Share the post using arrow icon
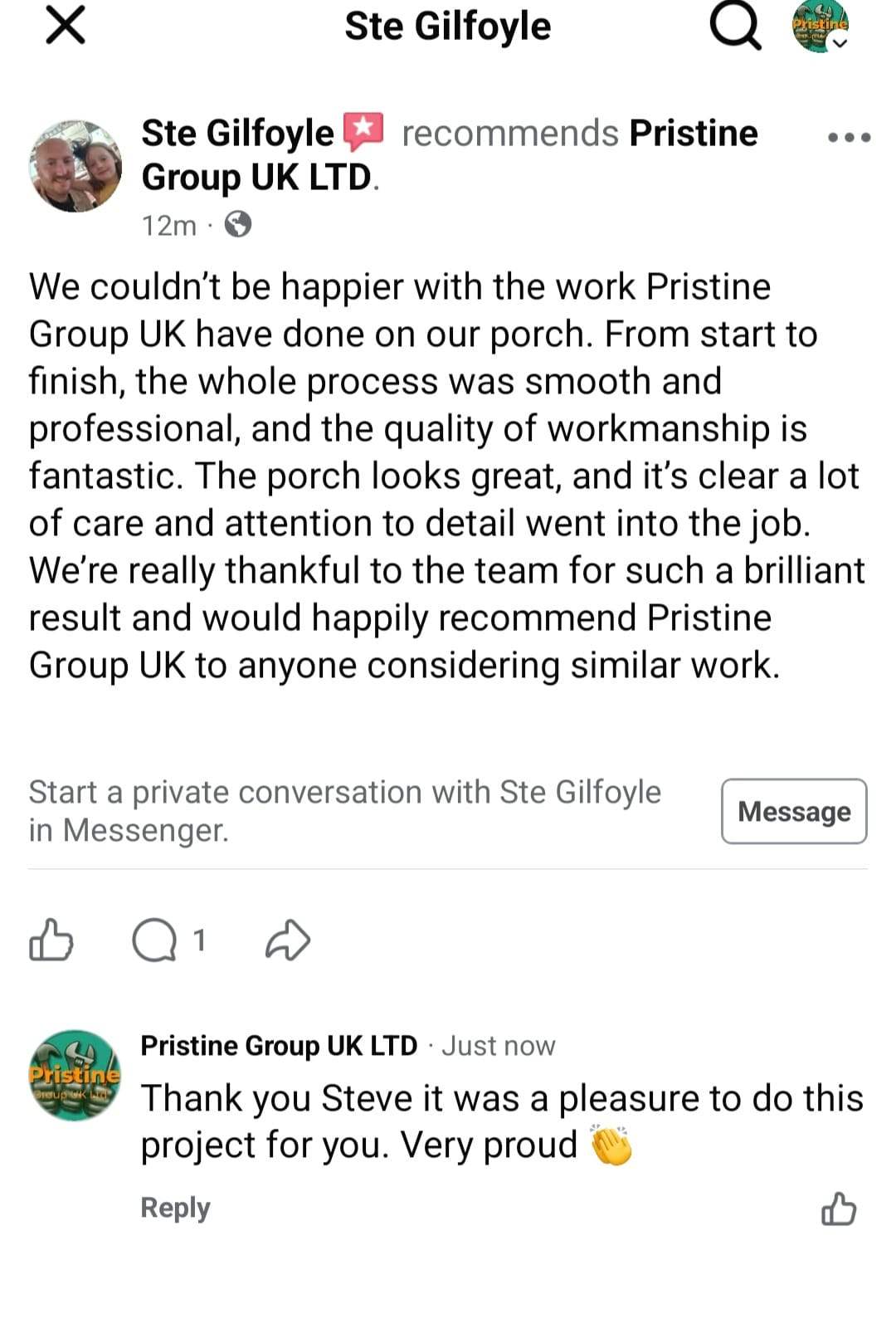 288,941
